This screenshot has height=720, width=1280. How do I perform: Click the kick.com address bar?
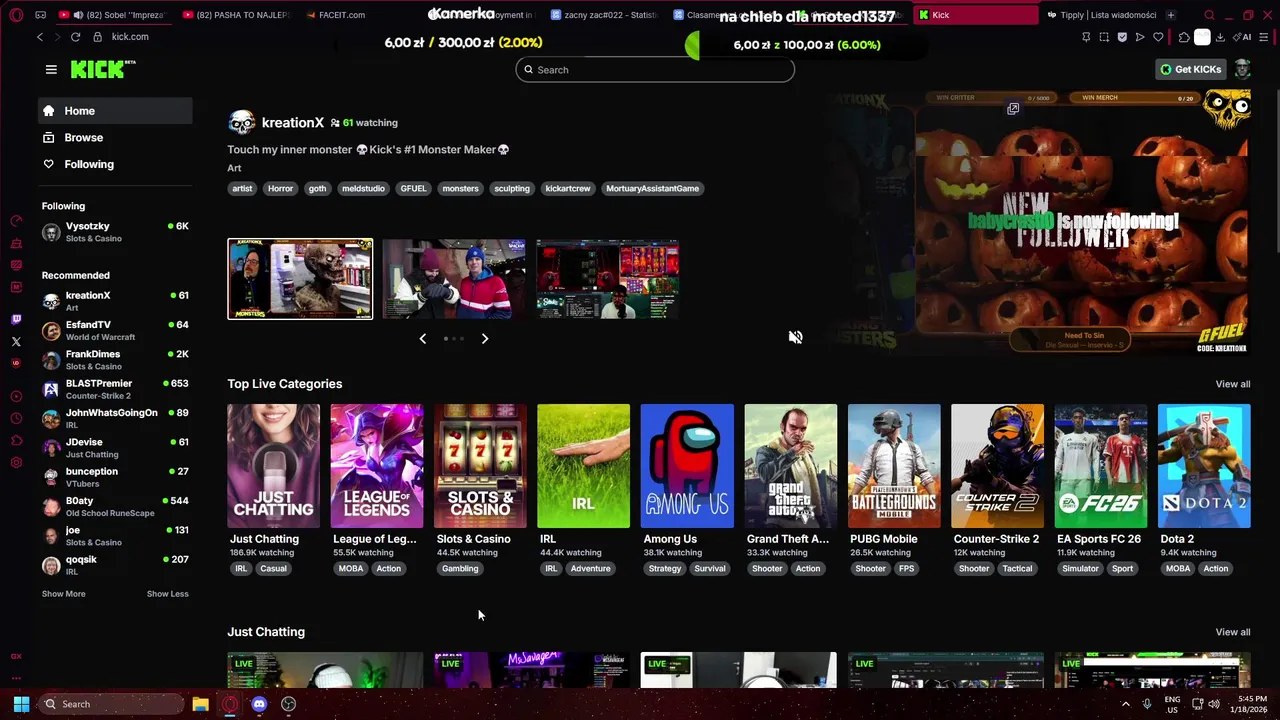(130, 37)
